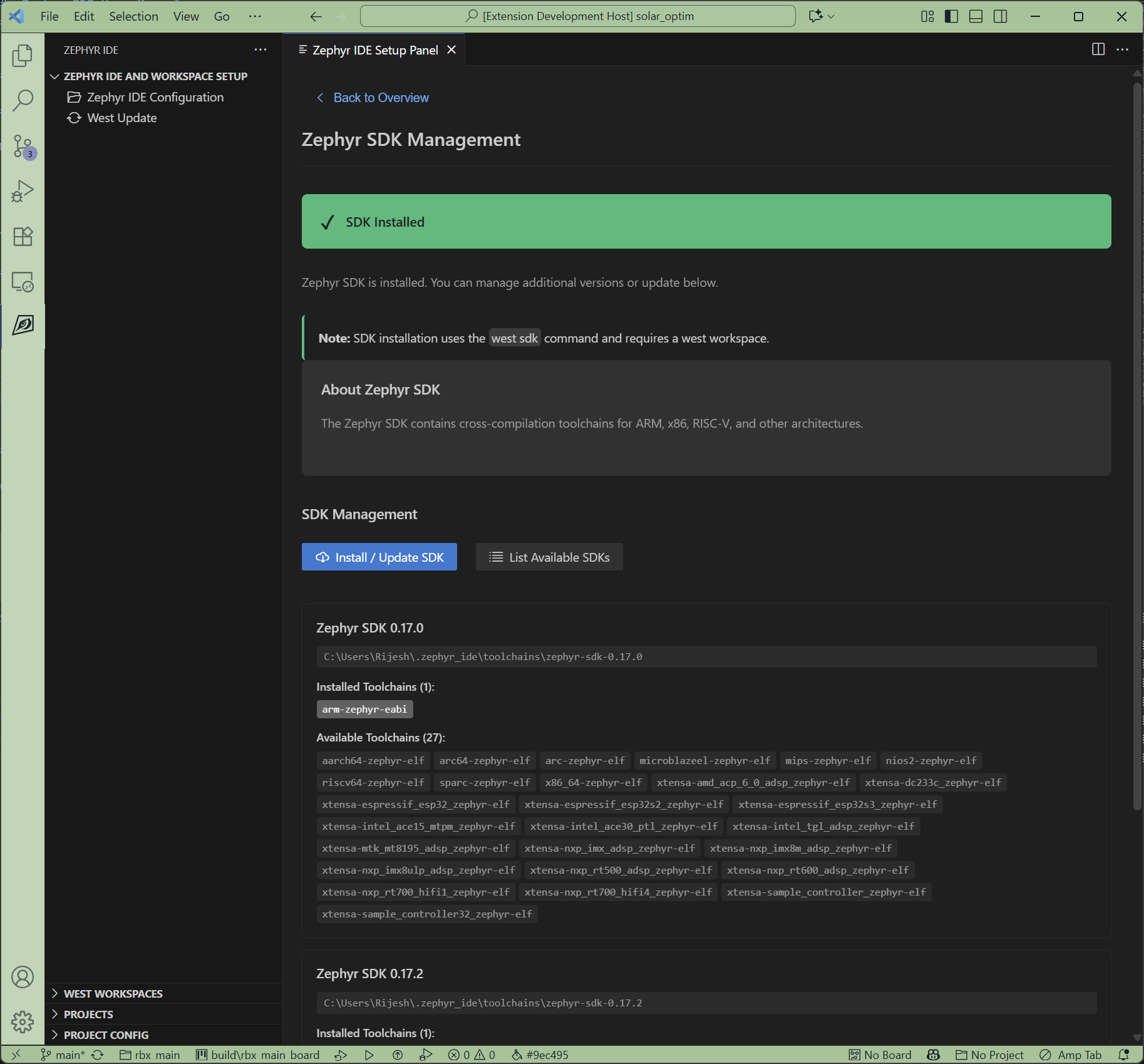1144x1064 pixels.
Task: Open the File menu
Action: pyautogui.click(x=49, y=16)
